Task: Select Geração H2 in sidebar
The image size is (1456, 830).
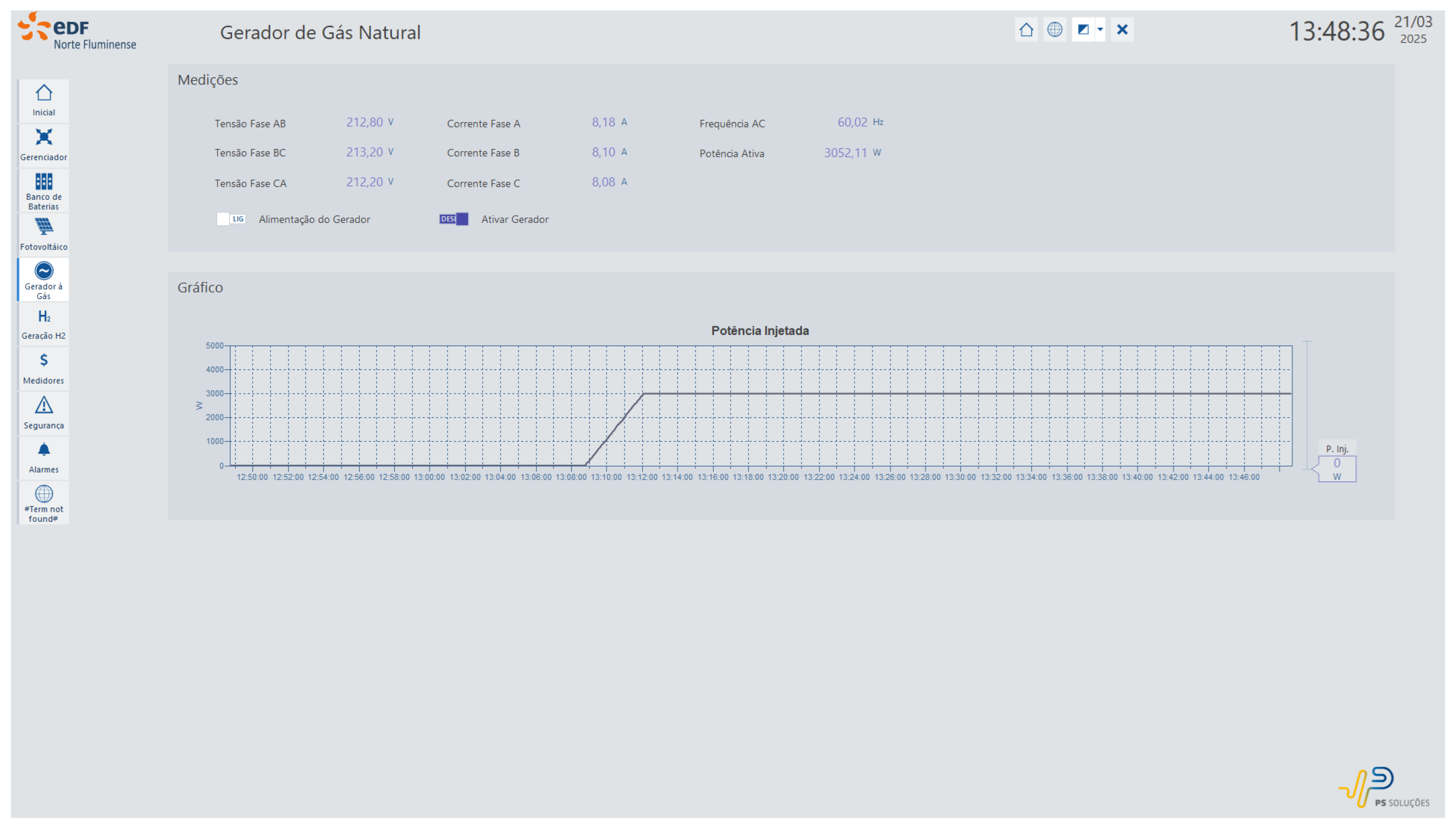Action: point(43,324)
